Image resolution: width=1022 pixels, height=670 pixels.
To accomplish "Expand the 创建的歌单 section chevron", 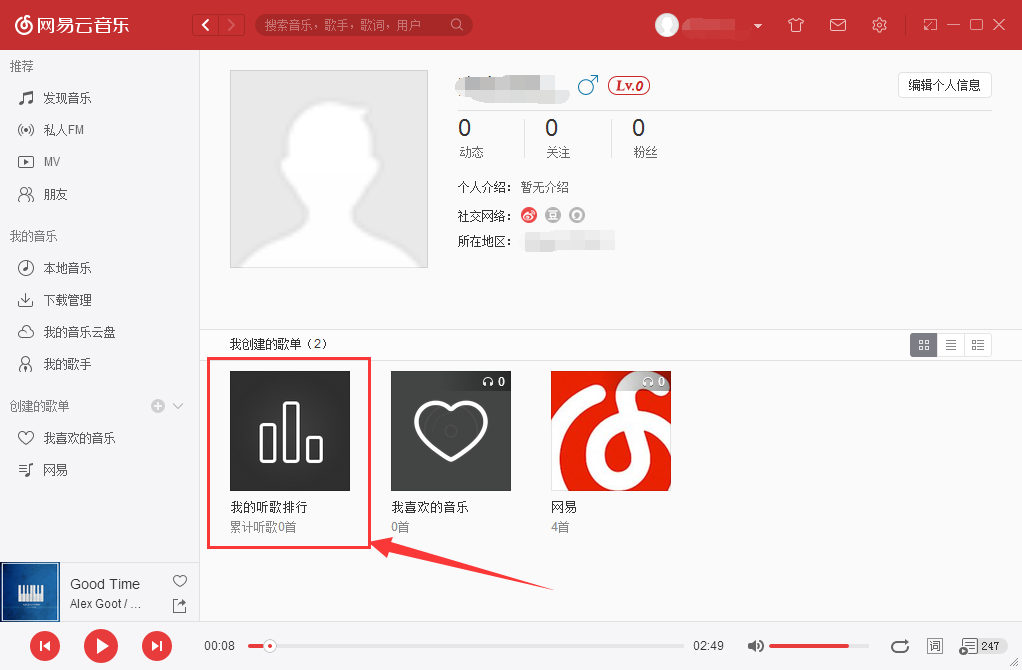I will [176, 406].
